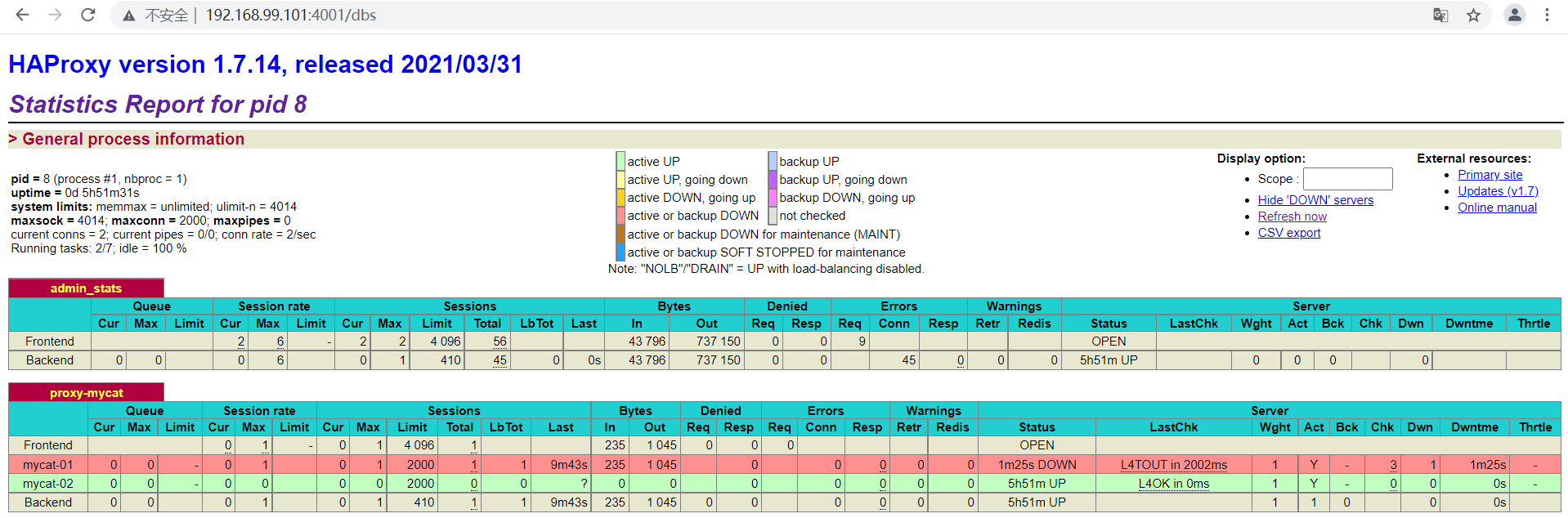The width and height of the screenshot is (1568, 518).
Task: Click the browser back arrow
Action: pyautogui.click(x=22, y=15)
